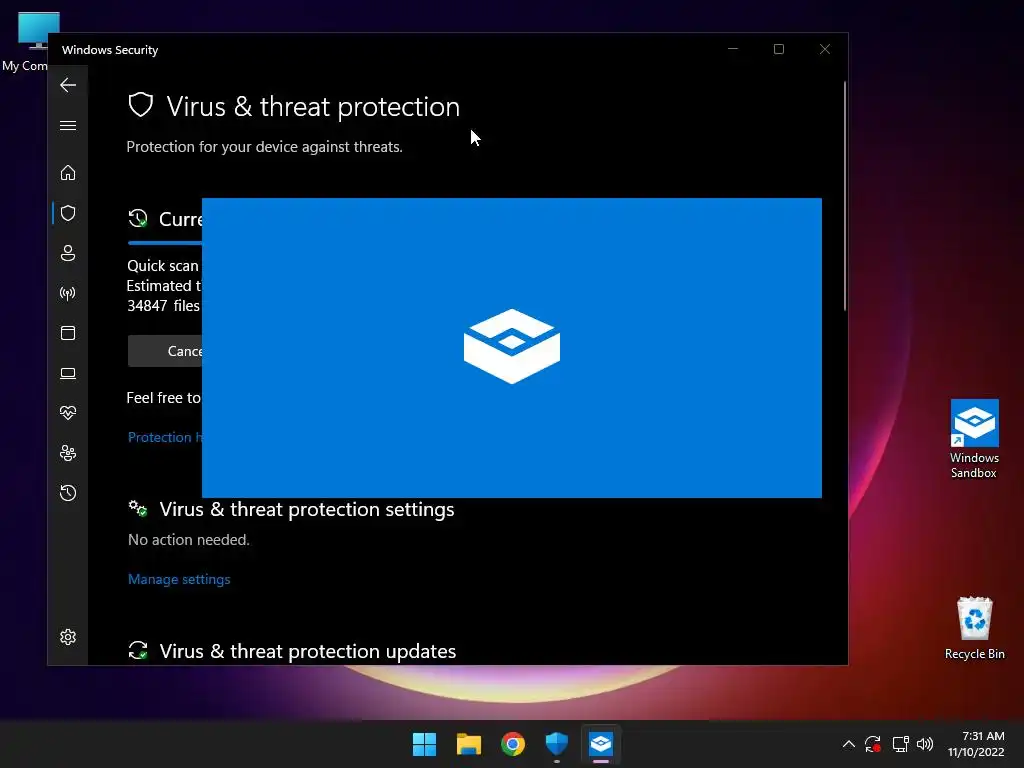The height and width of the screenshot is (768, 1024).
Task: Click the Virus & threat protection updates heading
Action: click(308, 651)
